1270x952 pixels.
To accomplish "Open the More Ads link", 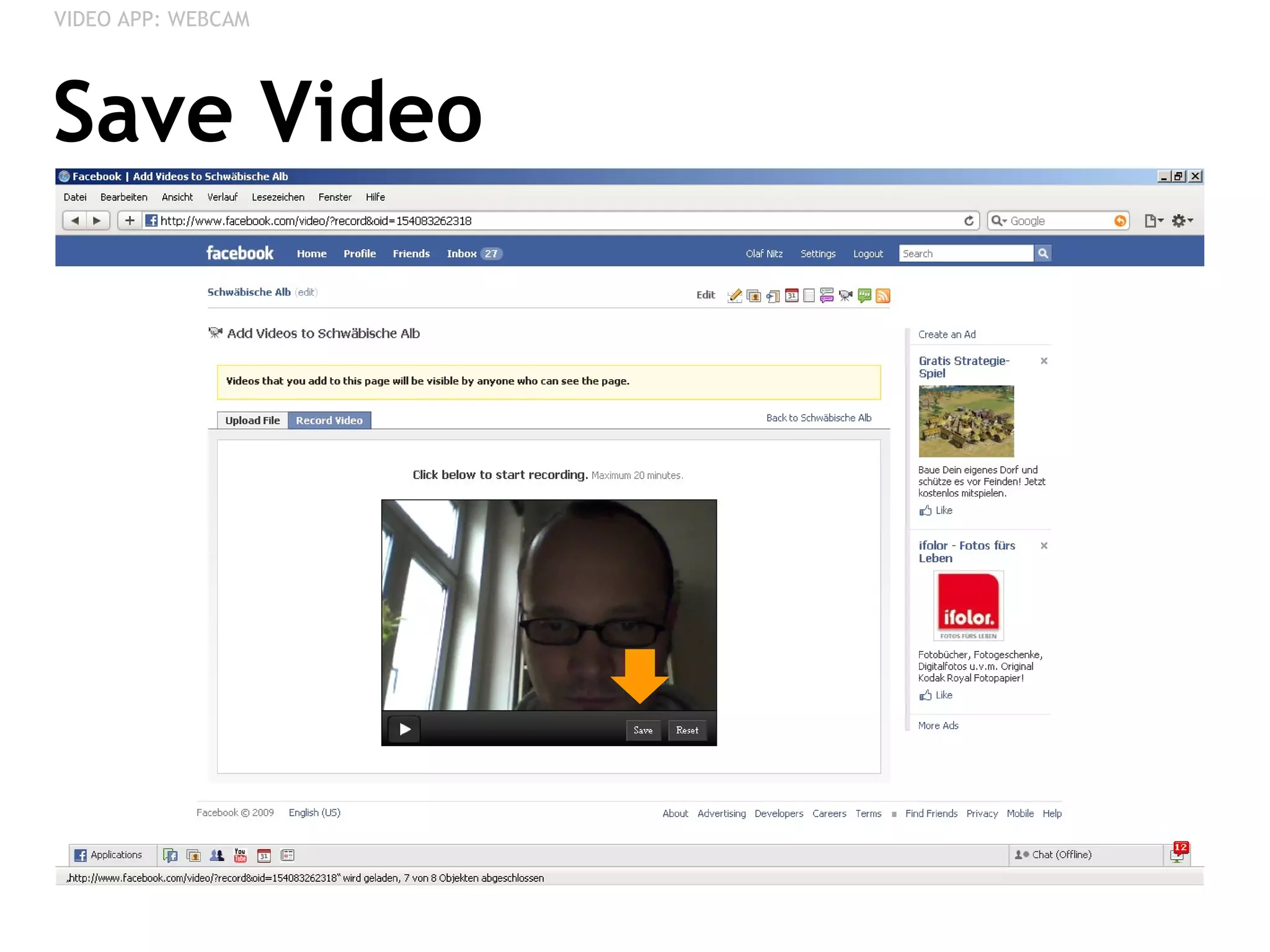I will (x=938, y=725).
